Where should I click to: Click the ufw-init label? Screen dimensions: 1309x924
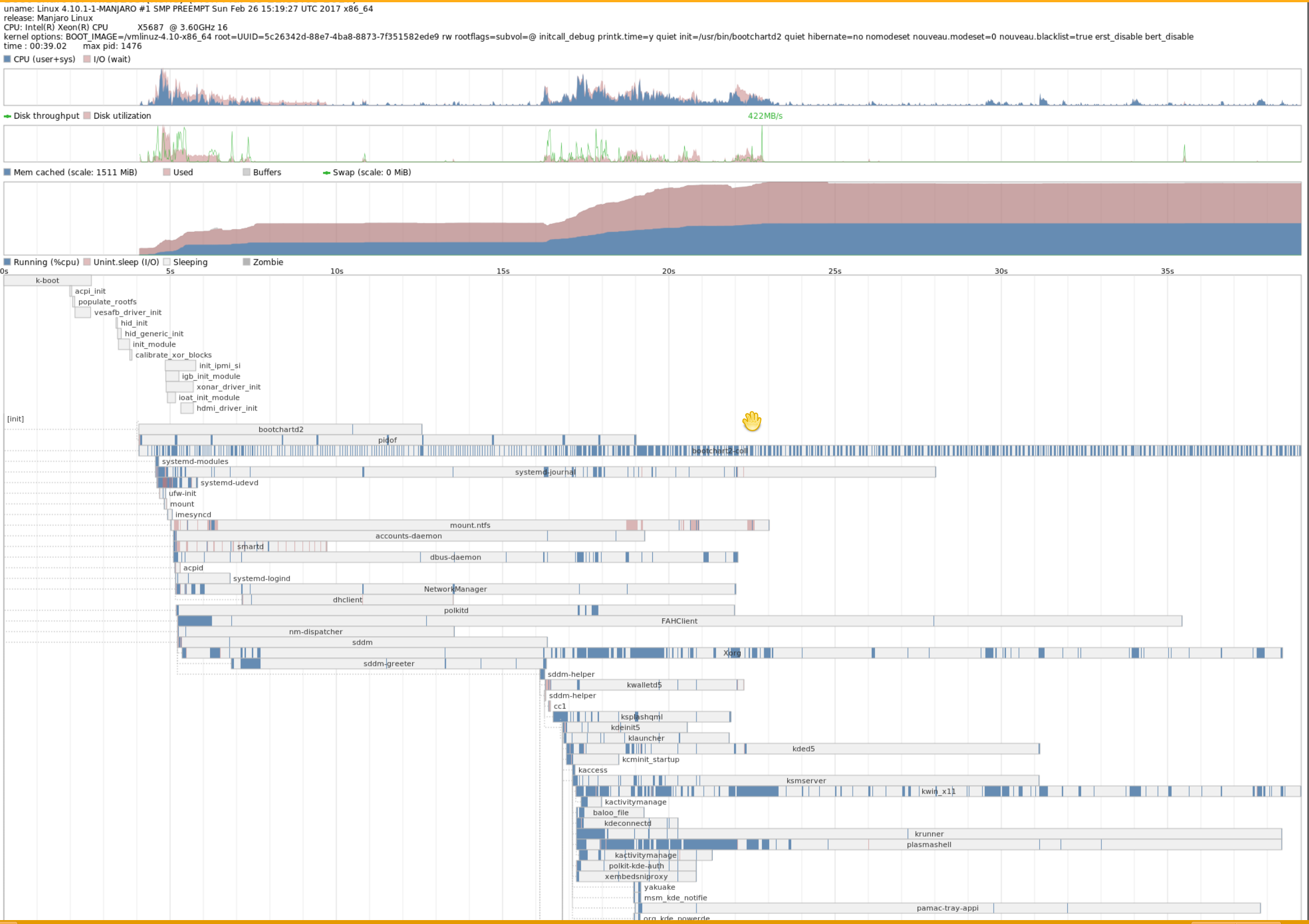[x=183, y=493]
